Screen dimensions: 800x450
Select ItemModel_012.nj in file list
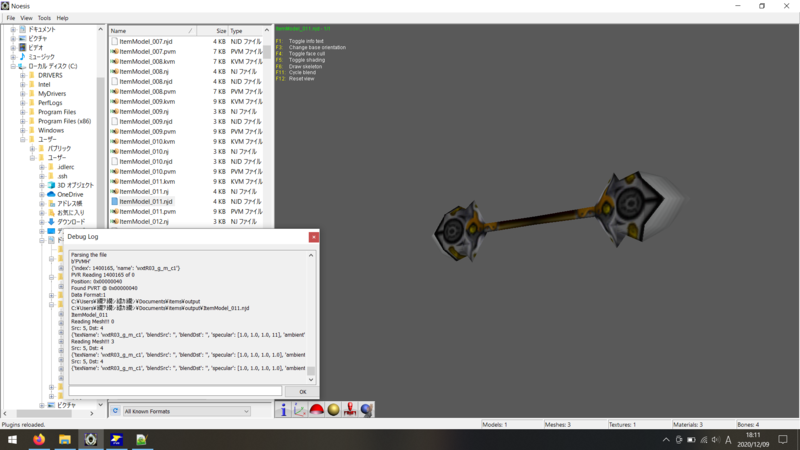tap(143, 221)
